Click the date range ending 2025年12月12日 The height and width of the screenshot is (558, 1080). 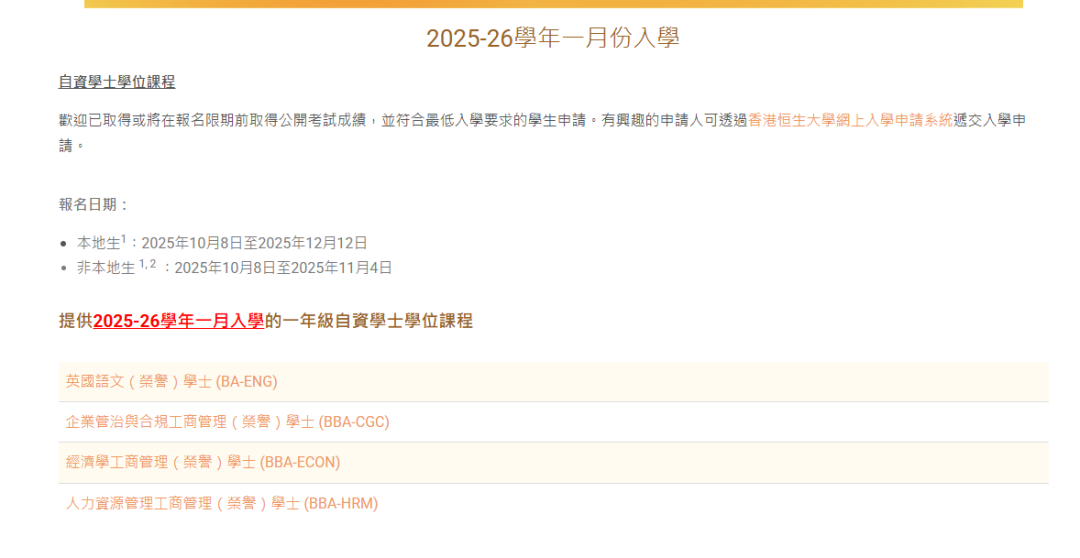point(255,243)
